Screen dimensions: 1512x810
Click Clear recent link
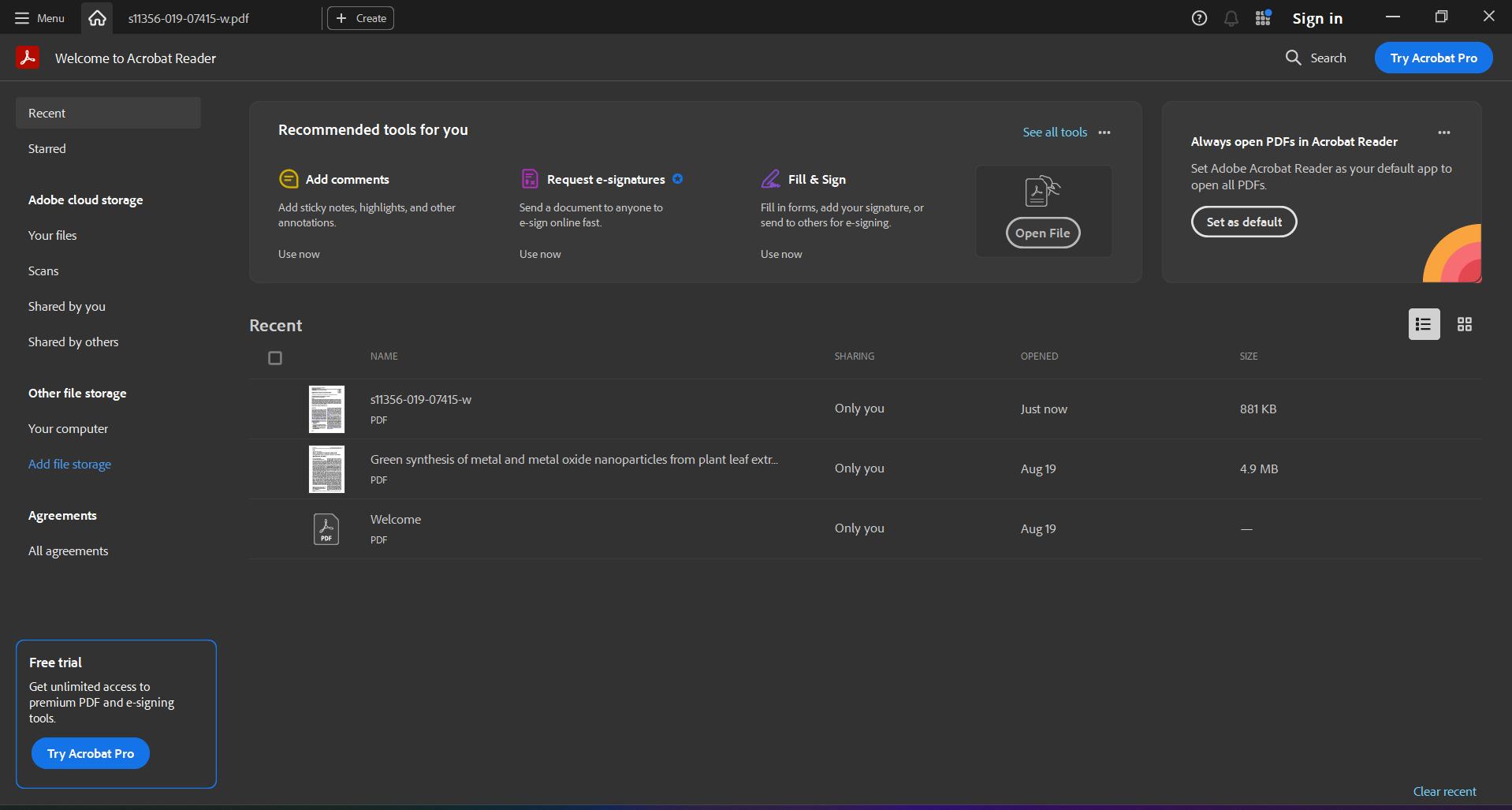pos(1444,791)
